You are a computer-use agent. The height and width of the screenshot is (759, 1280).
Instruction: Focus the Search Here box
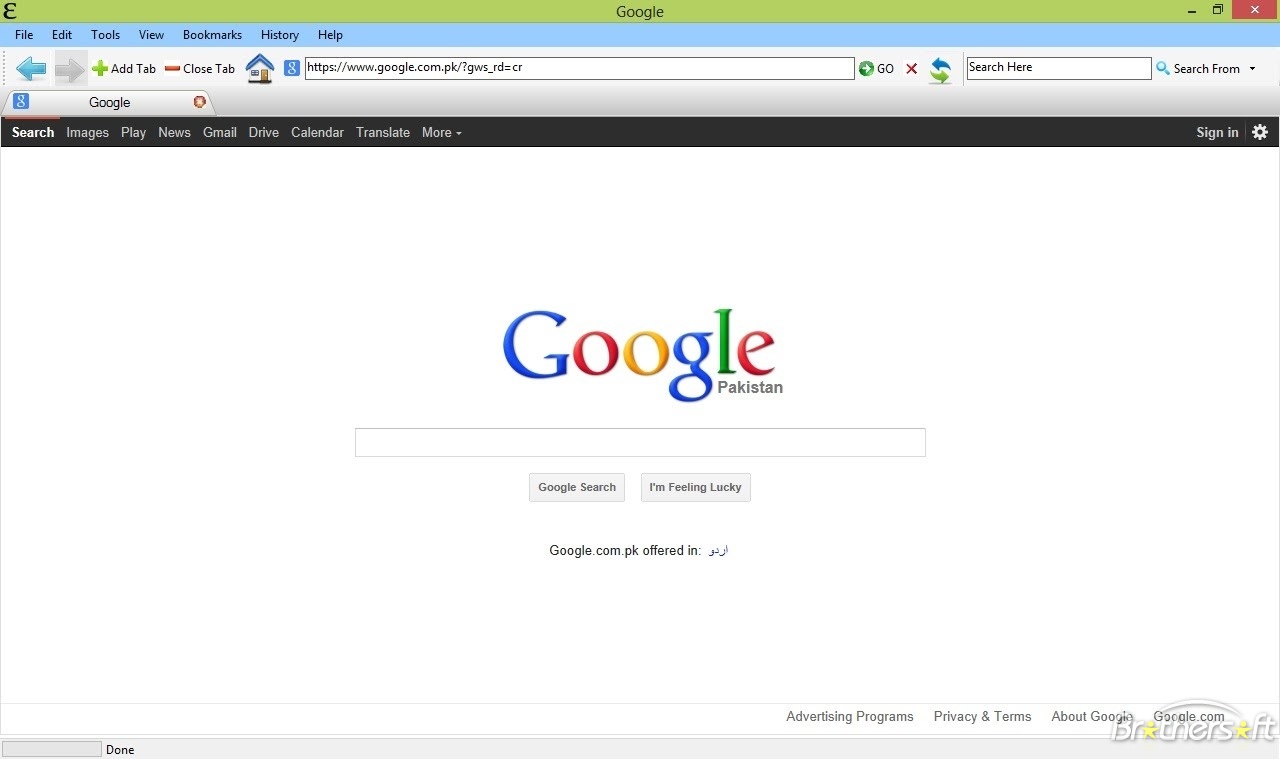[1059, 68]
